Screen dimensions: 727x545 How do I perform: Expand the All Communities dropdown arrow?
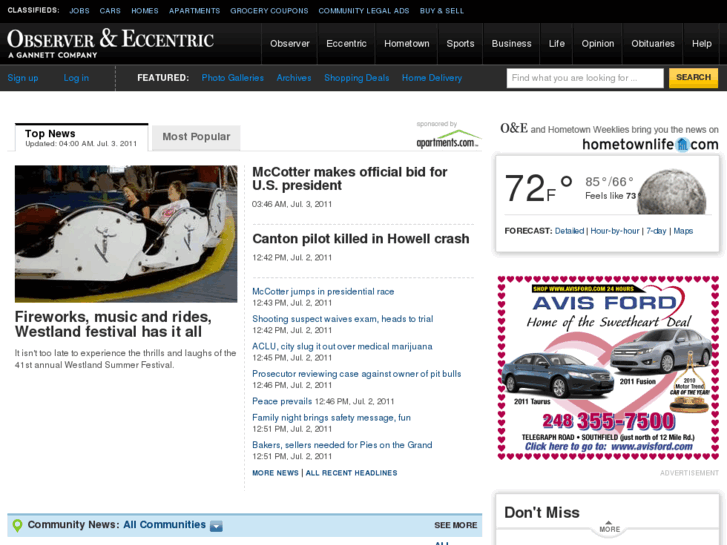coord(216,526)
